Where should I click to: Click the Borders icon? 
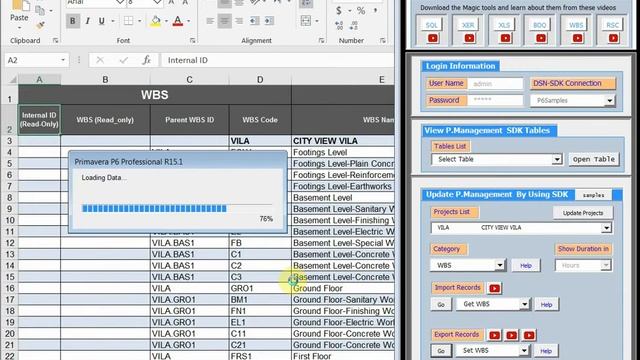coord(128,21)
